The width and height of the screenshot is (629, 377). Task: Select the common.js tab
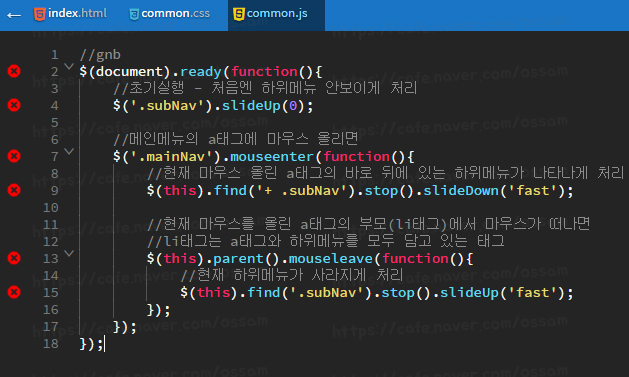pos(276,15)
